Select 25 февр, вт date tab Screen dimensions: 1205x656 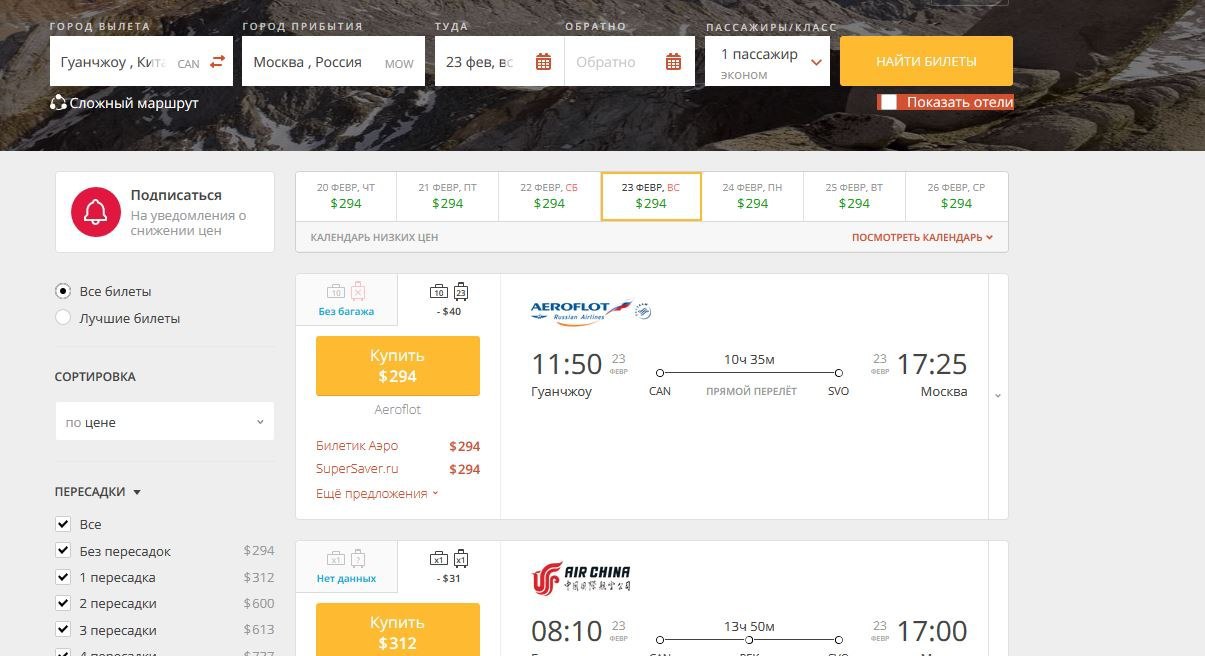(854, 196)
